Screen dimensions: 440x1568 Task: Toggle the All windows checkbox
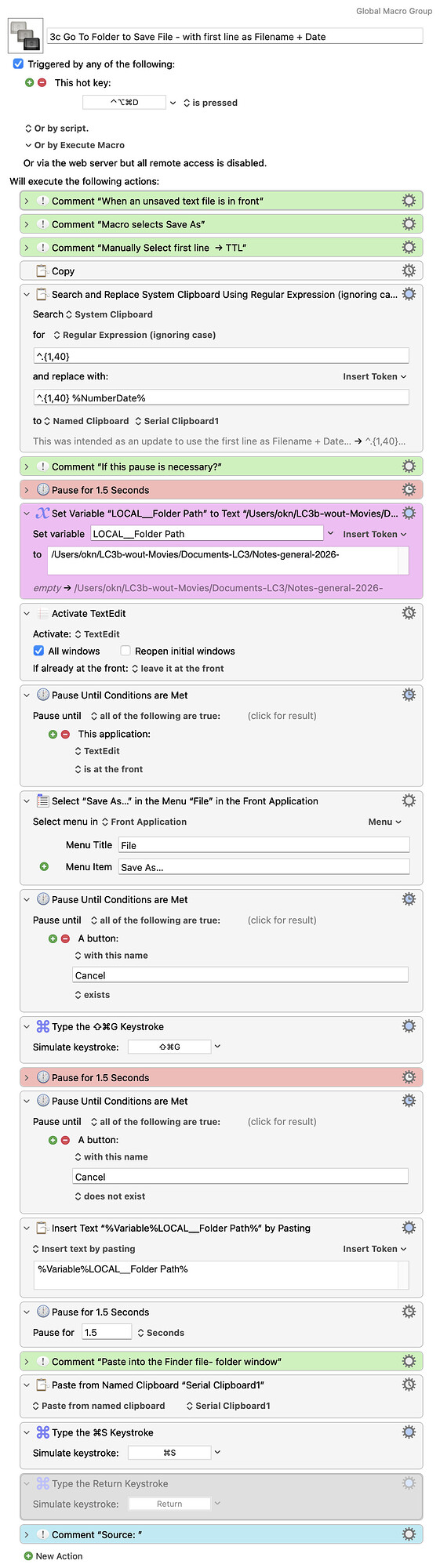pos(38,651)
